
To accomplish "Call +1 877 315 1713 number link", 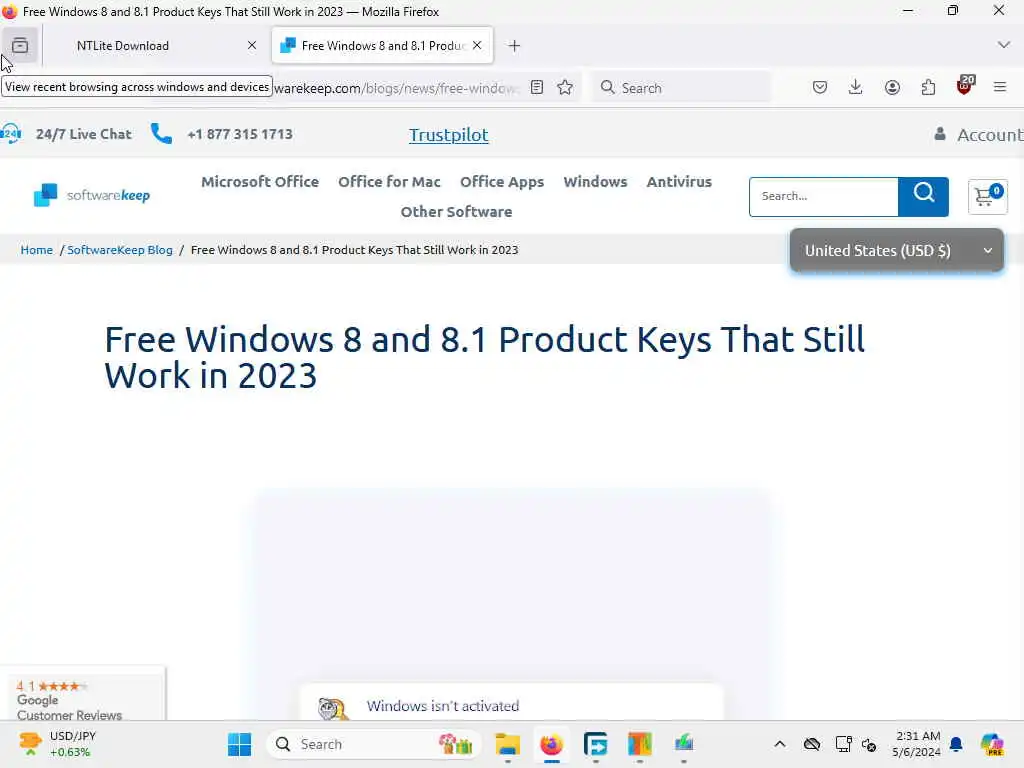I will 240,134.
